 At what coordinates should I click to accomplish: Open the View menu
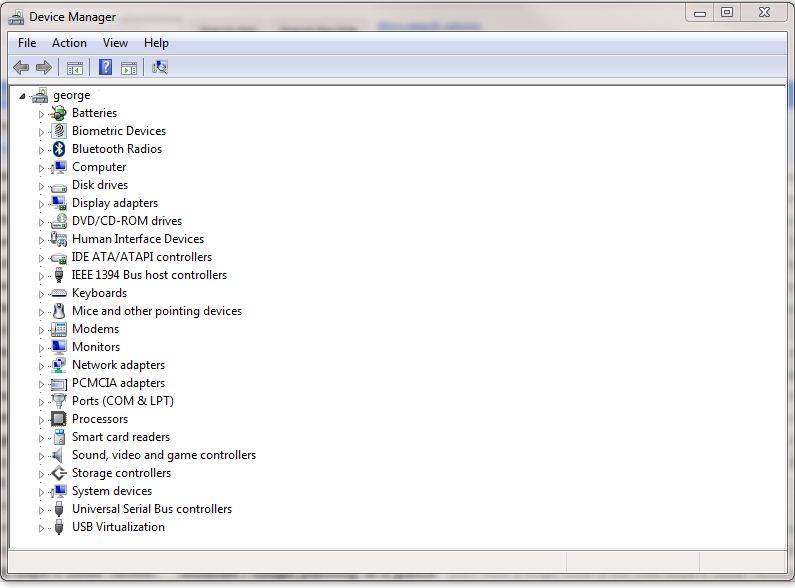click(x=115, y=43)
